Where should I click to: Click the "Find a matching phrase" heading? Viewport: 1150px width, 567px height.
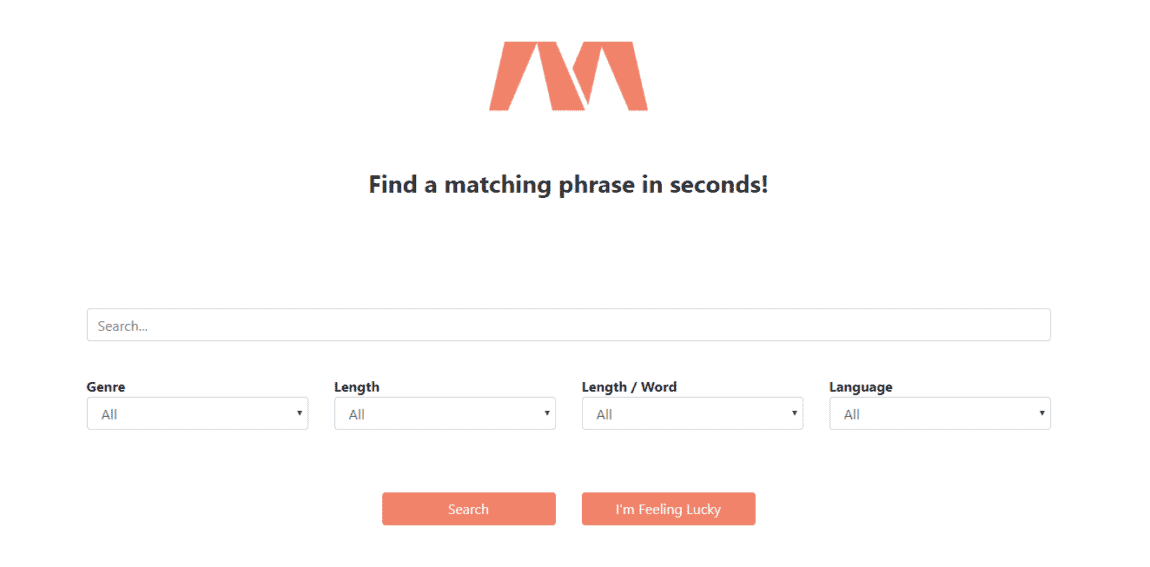(x=568, y=185)
